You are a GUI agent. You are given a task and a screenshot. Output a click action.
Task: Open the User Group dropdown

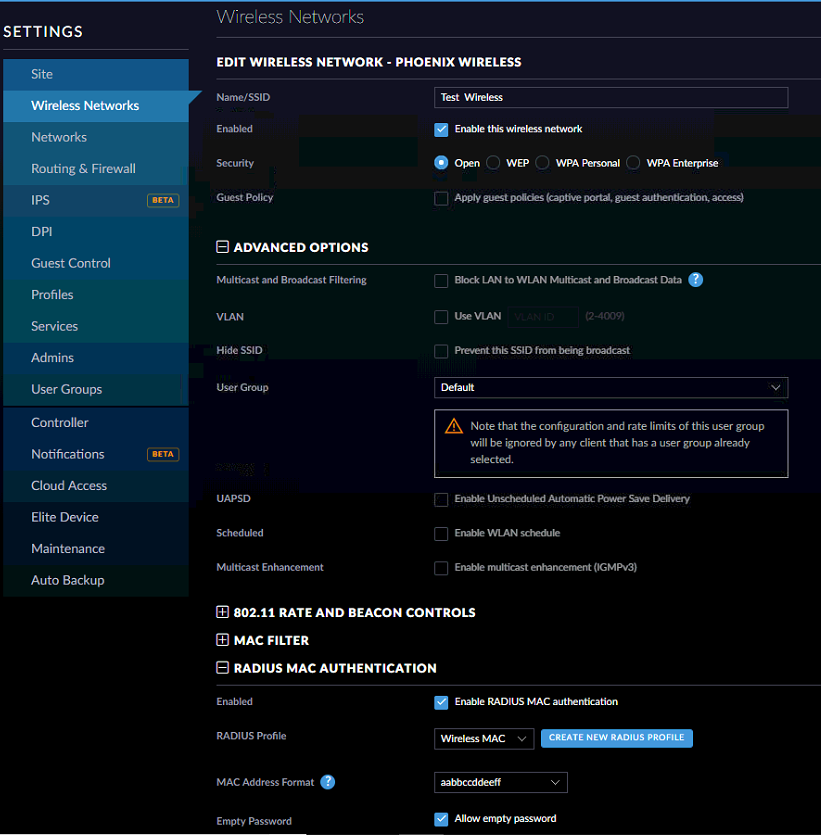(611, 387)
